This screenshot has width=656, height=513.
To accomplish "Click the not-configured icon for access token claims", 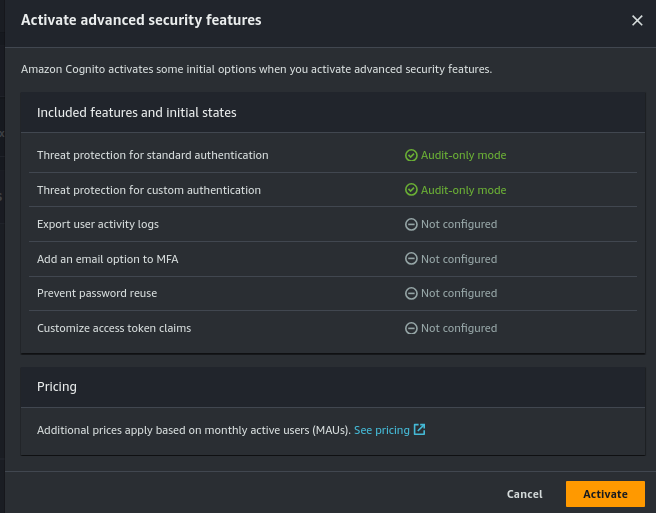I will click(x=411, y=328).
